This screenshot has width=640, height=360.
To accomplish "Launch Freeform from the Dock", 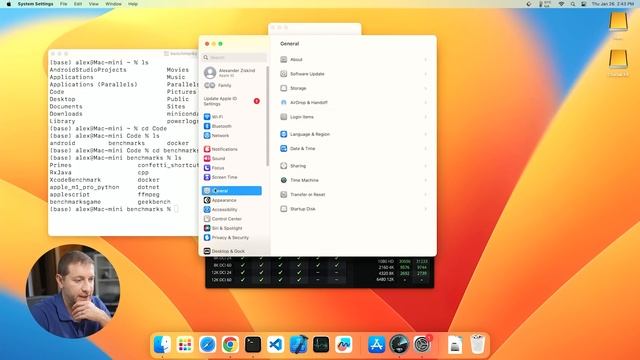I will 344,345.
